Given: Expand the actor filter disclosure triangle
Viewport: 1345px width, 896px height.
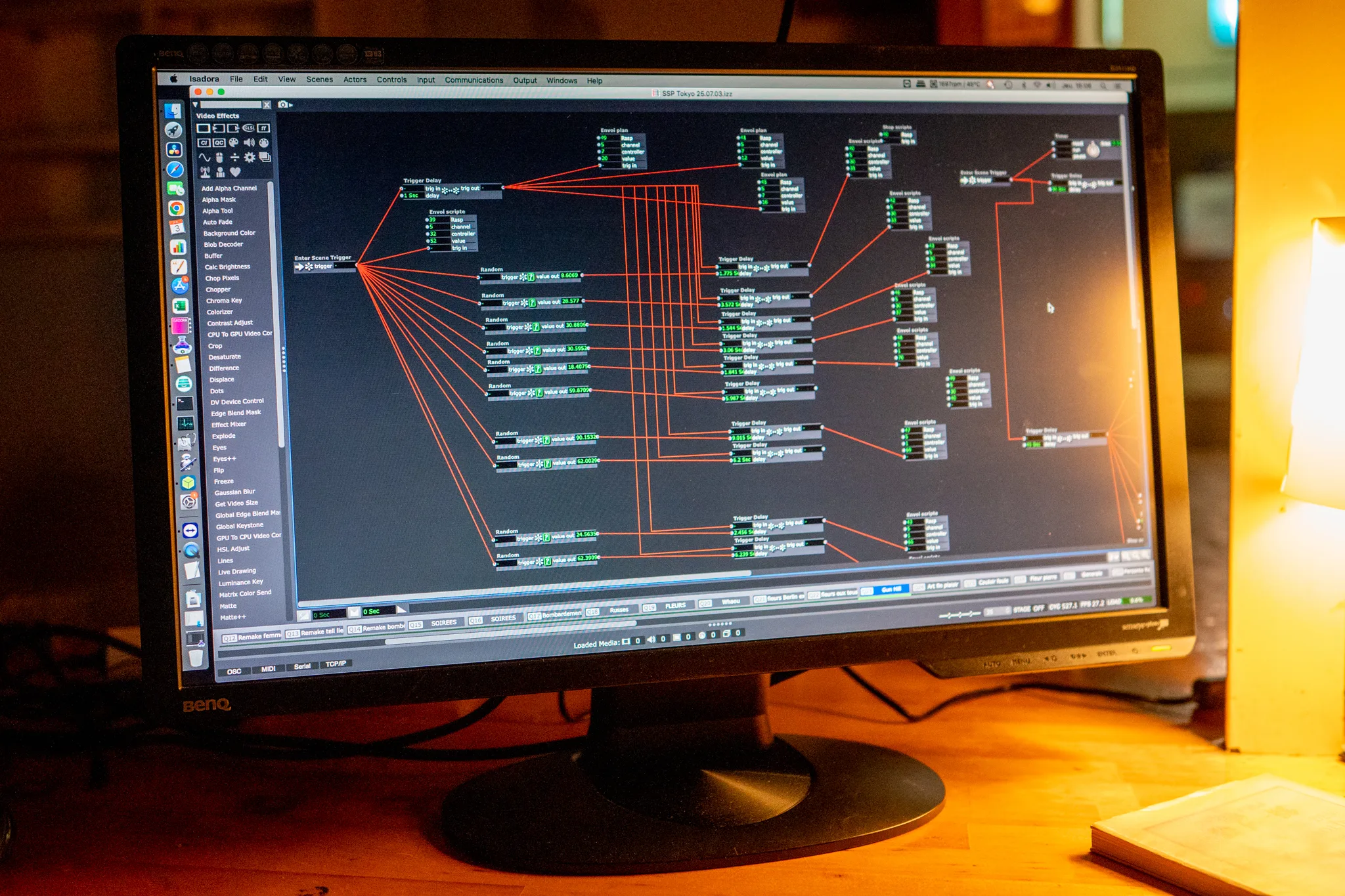Looking at the screenshot, I should pyautogui.click(x=195, y=104).
